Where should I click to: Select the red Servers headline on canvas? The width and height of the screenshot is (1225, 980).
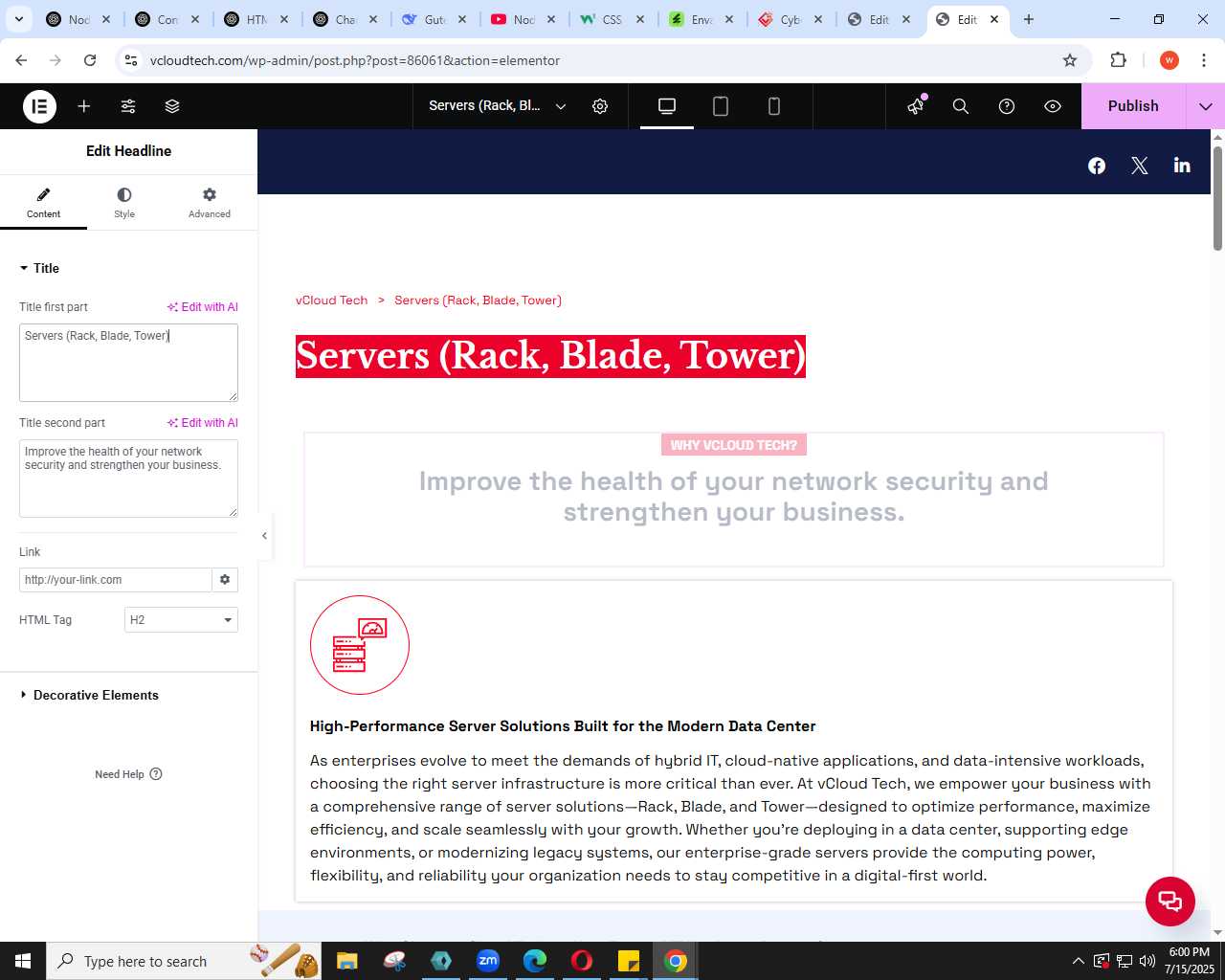click(x=550, y=356)
